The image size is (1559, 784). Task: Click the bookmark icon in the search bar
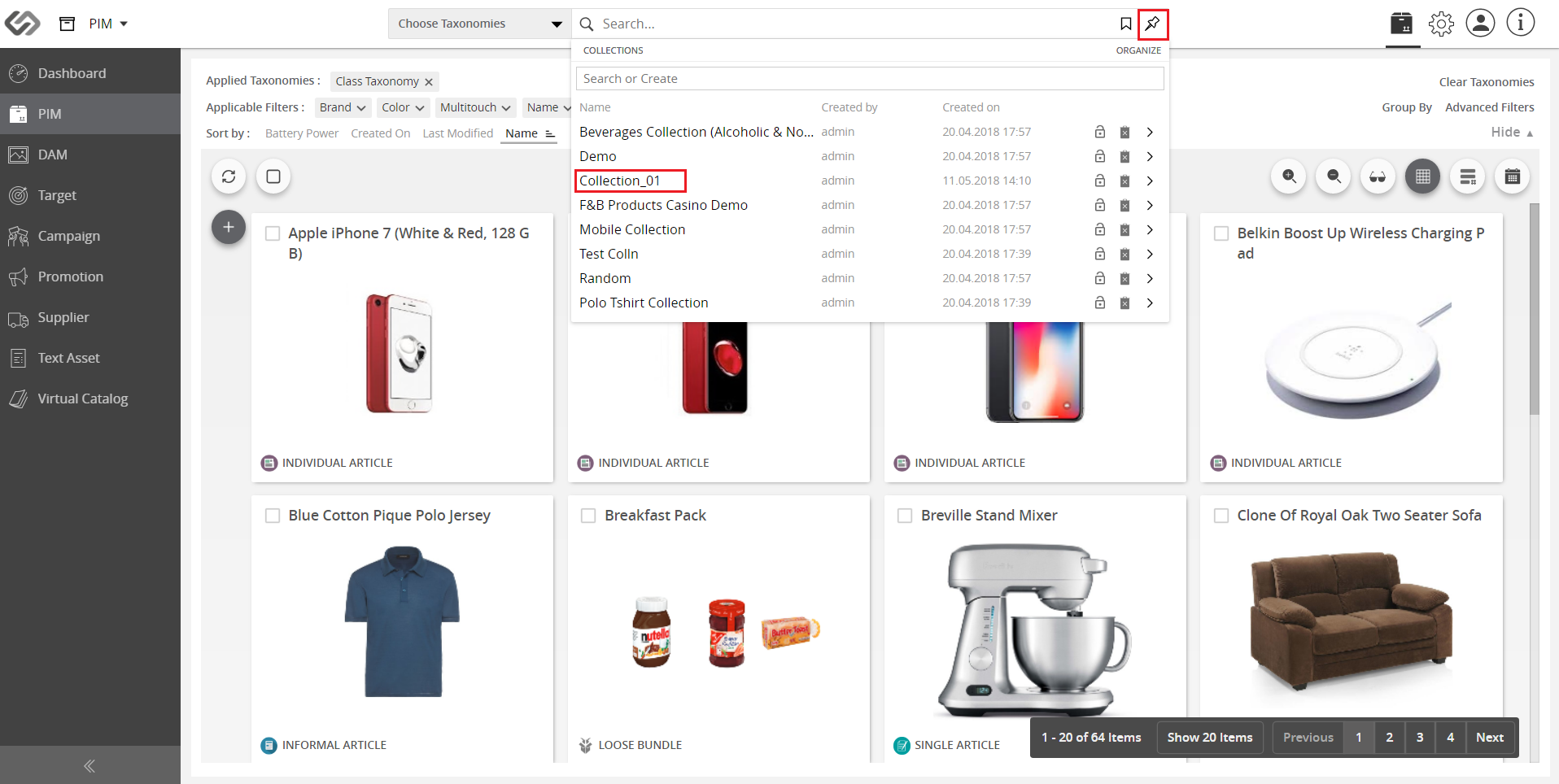pyautogui.click(x=1125, y=24)
